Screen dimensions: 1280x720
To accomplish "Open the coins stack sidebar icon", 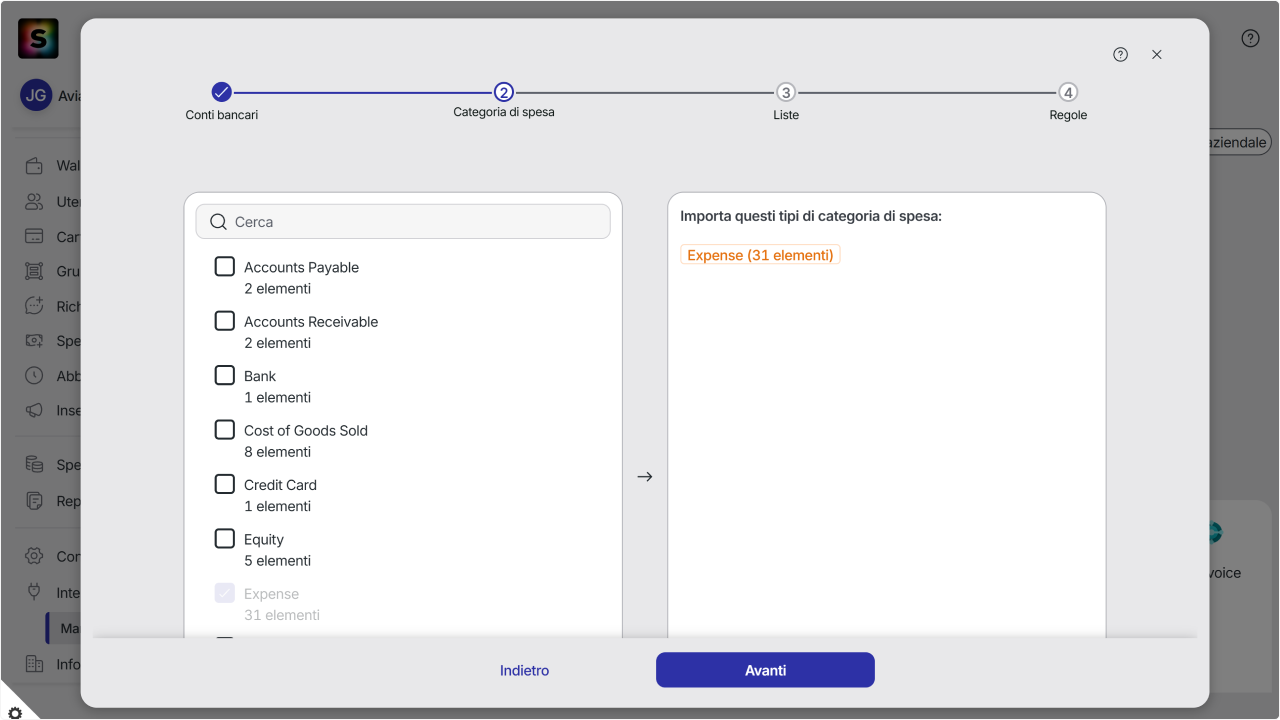I will click(35, 465).
